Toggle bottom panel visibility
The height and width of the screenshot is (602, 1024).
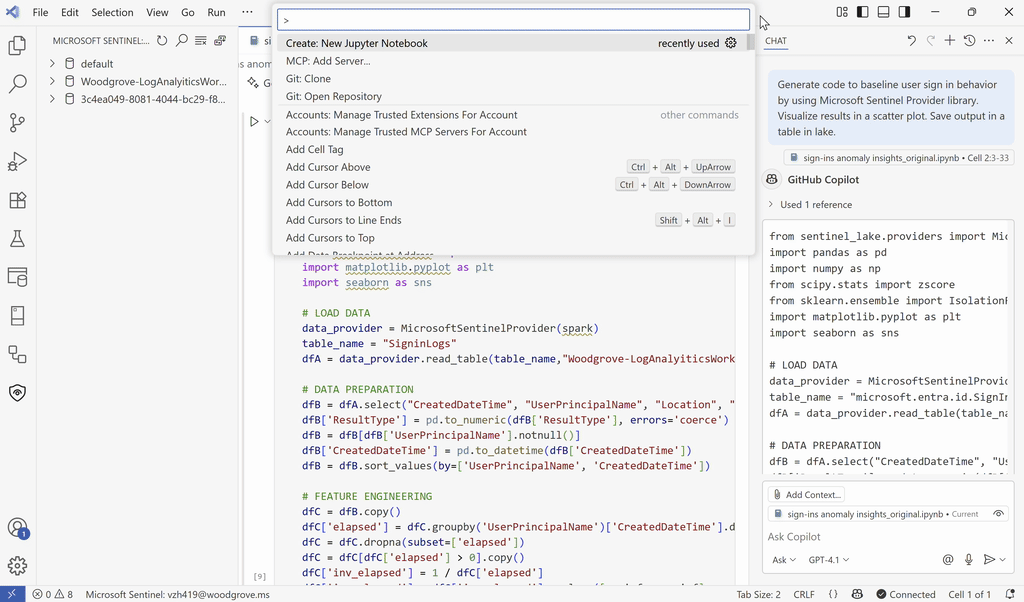[x=884, y=12]
